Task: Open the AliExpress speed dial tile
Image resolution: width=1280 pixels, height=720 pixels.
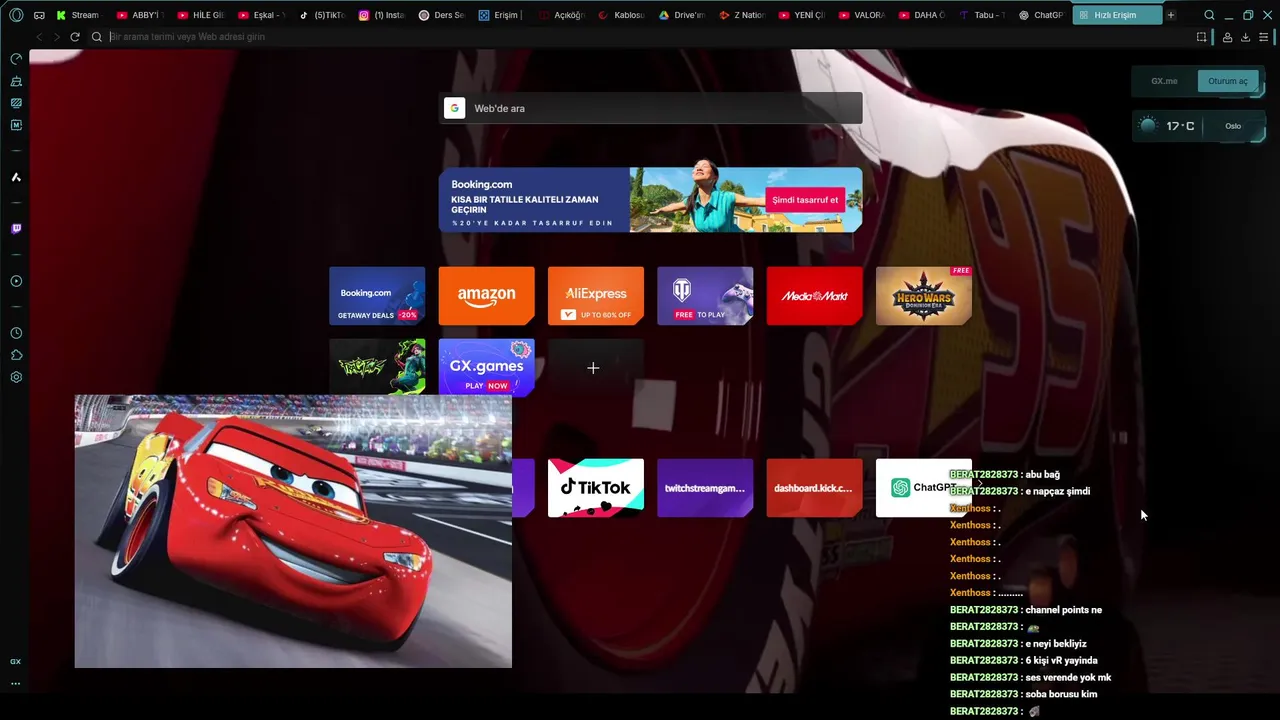Action: (596, 296)
